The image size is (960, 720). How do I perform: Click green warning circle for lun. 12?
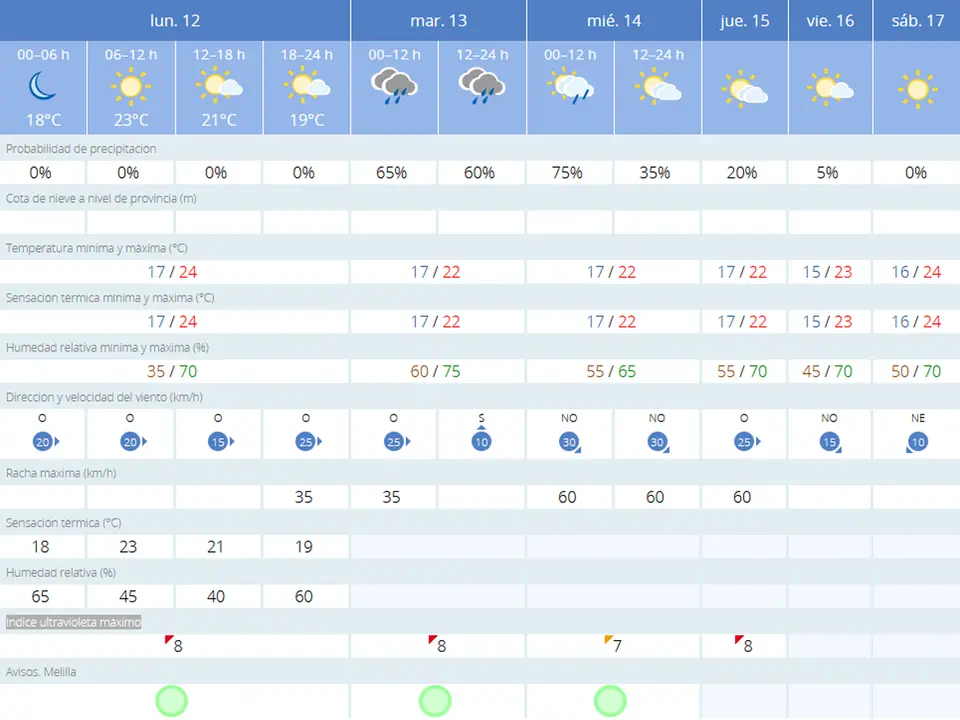point(171,701)
